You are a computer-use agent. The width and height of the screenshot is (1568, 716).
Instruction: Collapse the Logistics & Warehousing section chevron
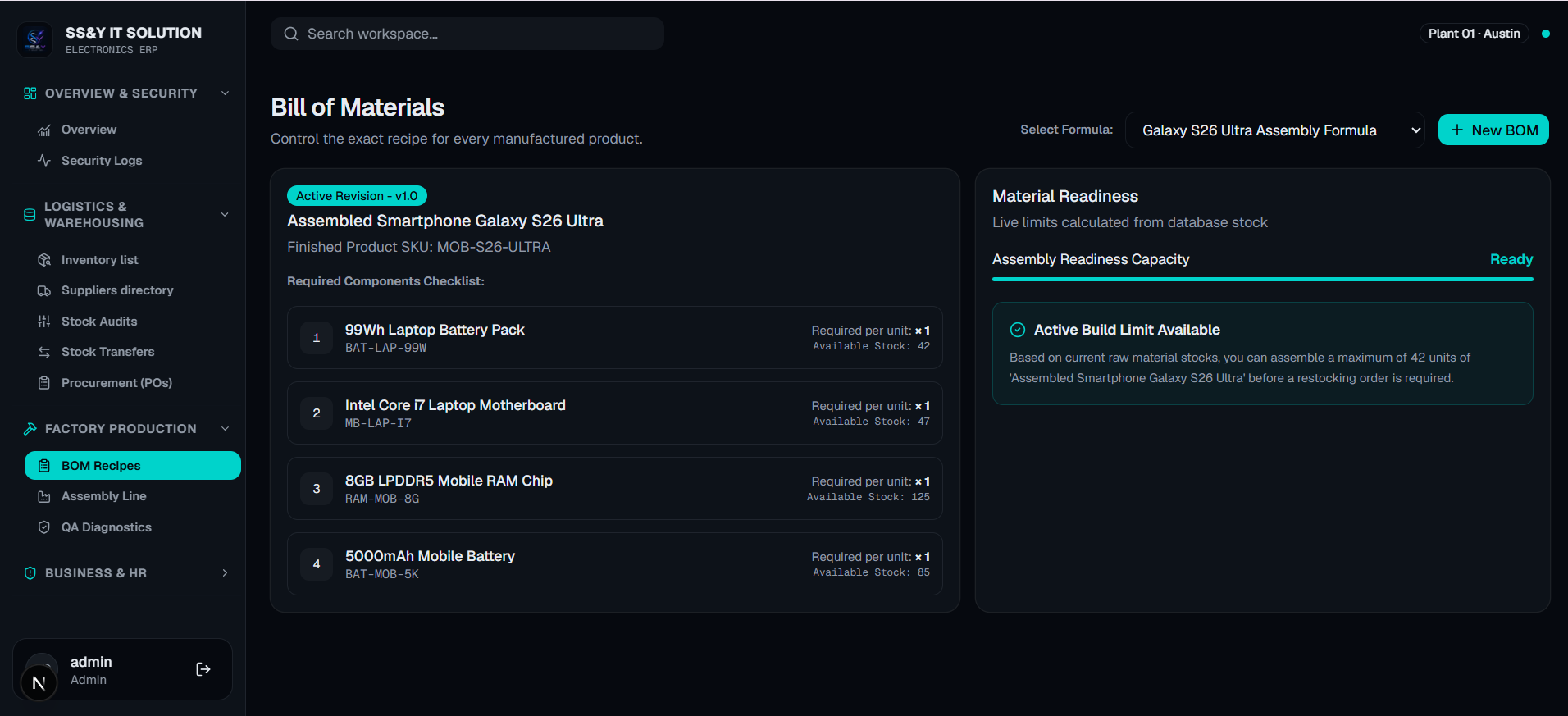(x=226, y=215)
